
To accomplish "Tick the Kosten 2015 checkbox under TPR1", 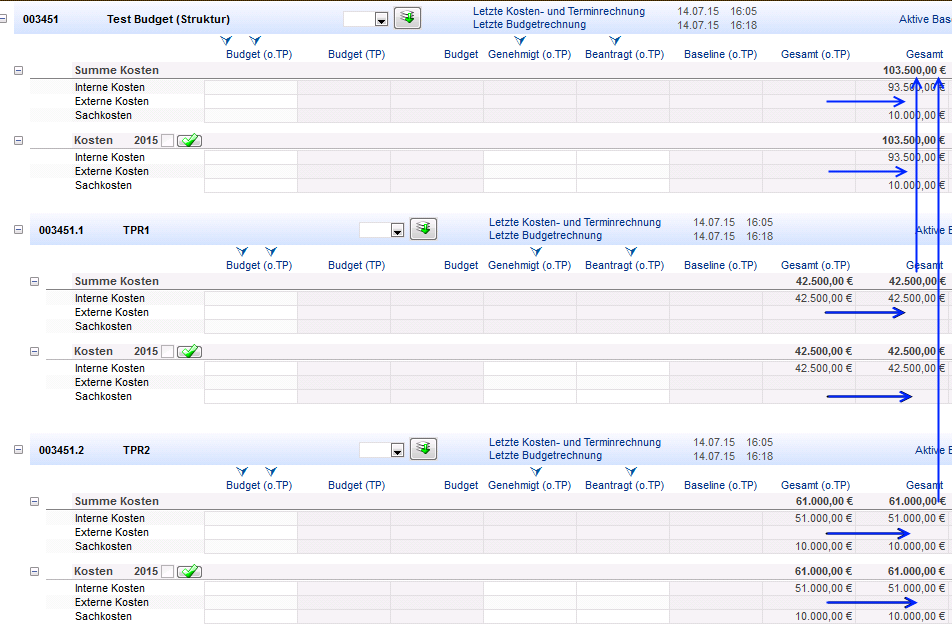I will (x=167, y=352).
